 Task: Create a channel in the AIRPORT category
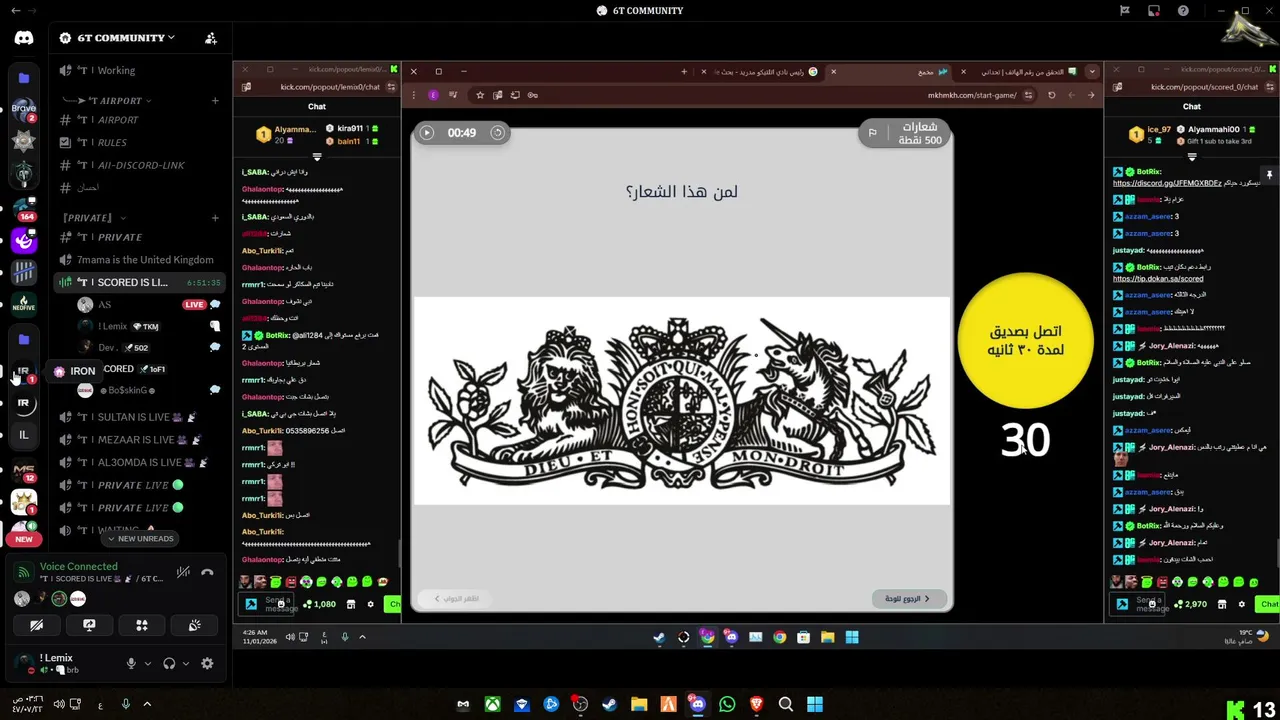[x=214, y=100]
